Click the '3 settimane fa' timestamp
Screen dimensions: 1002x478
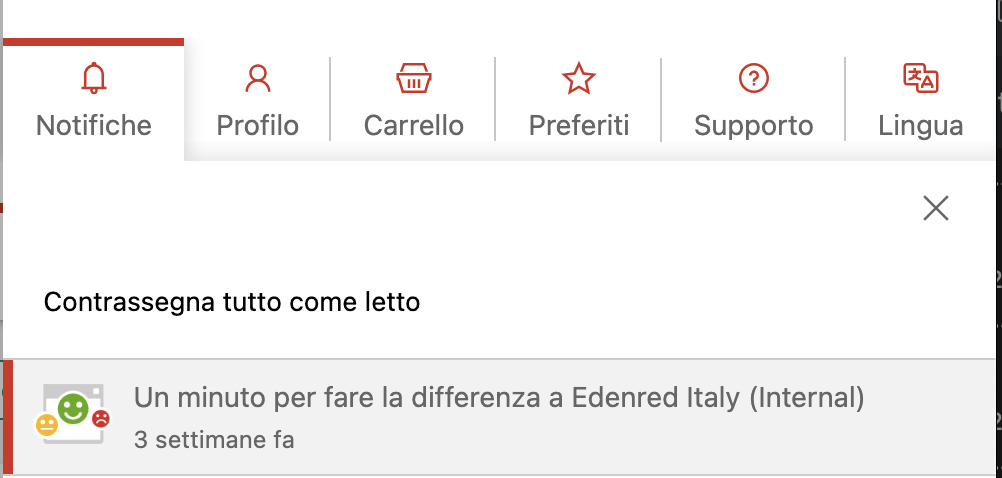[x=214, y=440]
